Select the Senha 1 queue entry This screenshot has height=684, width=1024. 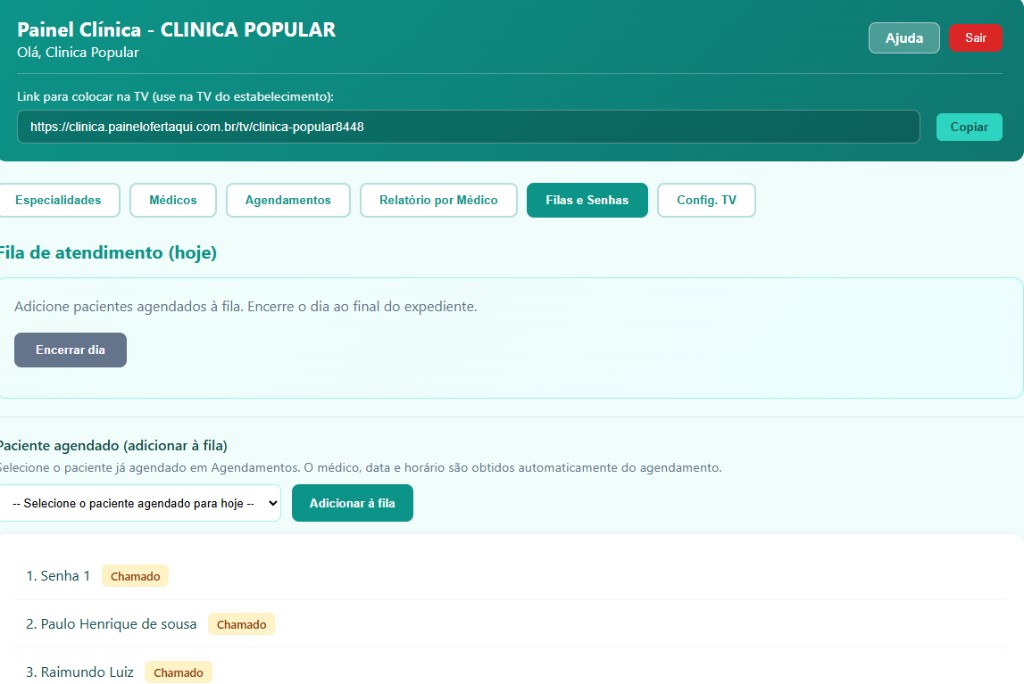click(x=58, y=576)
